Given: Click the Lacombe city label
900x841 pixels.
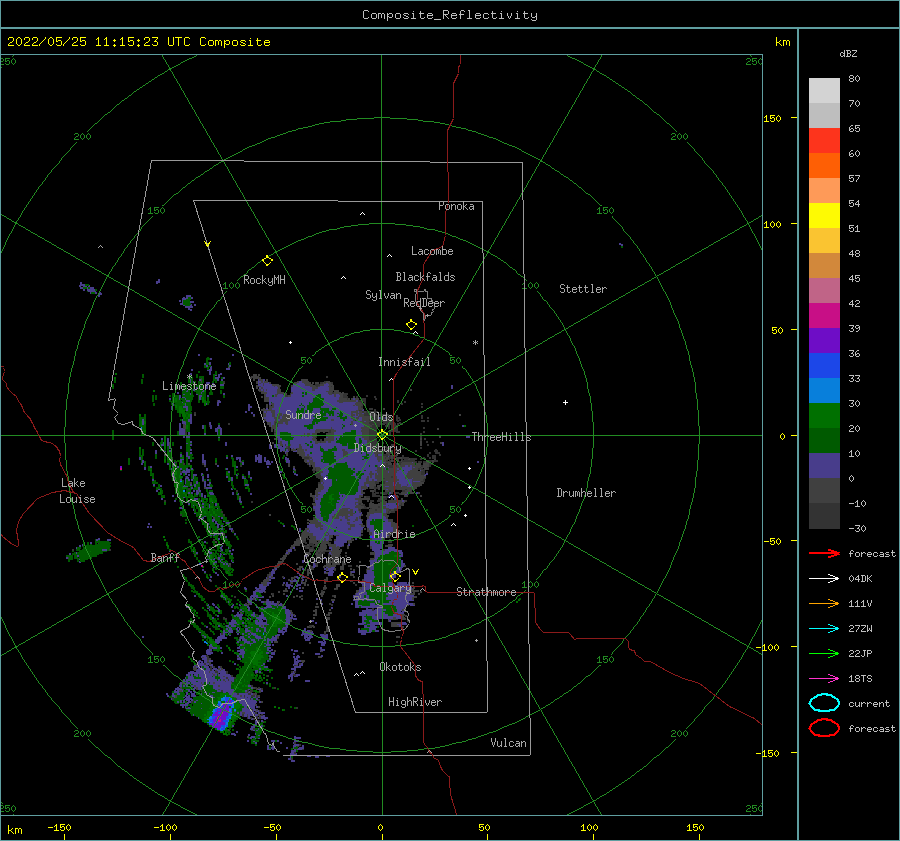Looking at the screenshot, I should [432, 251].
